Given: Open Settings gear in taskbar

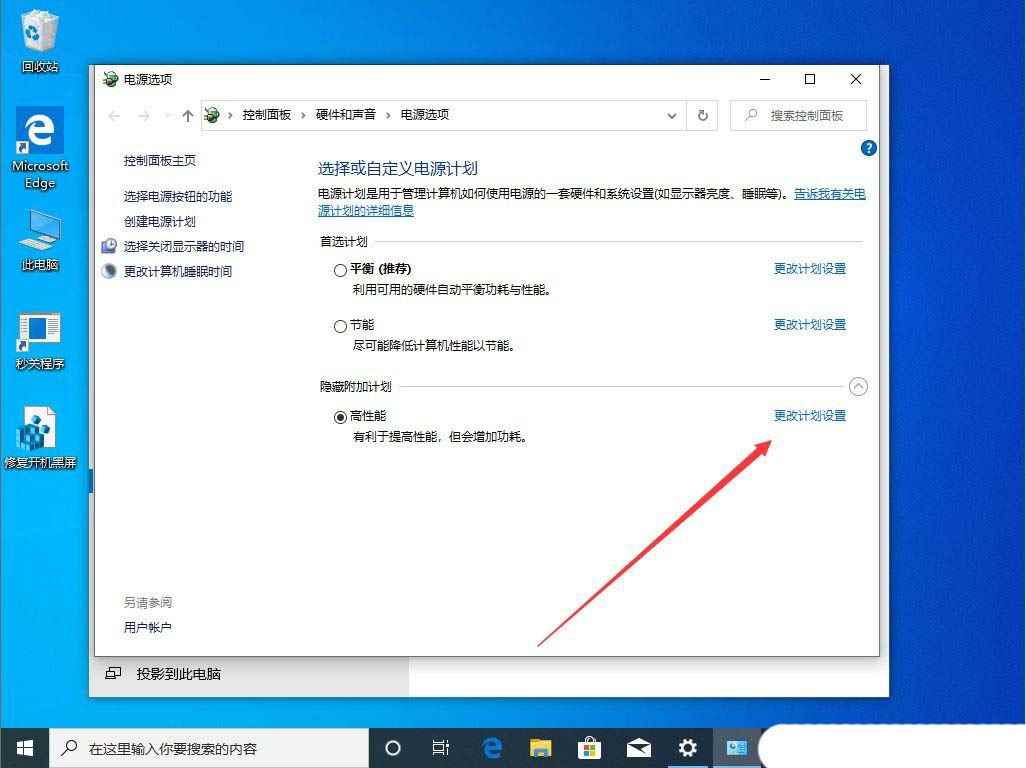Looking at the screenshot, I should pyautogui.click(x=687, y=748).
